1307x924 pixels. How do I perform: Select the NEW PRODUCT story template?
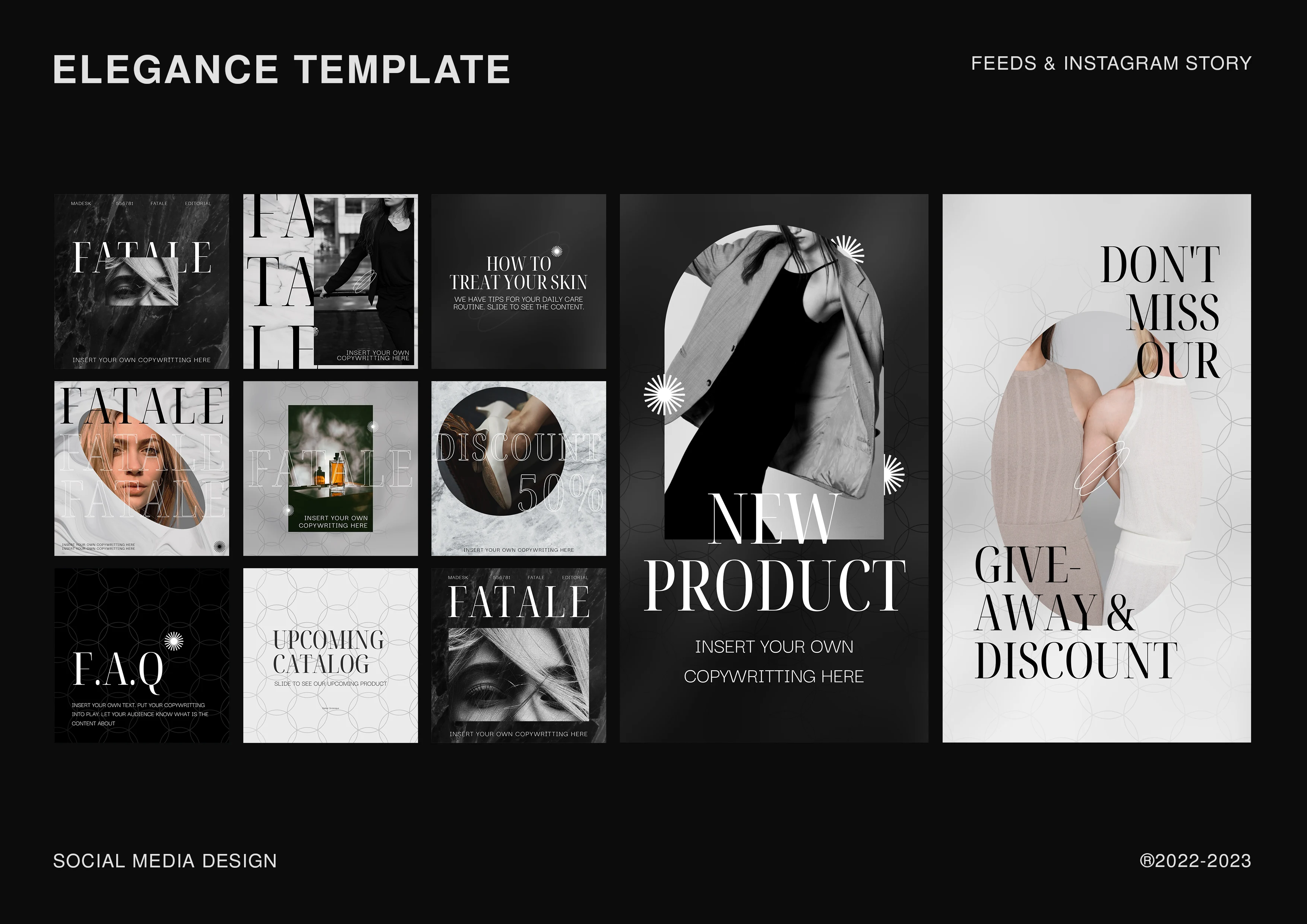[773, 468]
